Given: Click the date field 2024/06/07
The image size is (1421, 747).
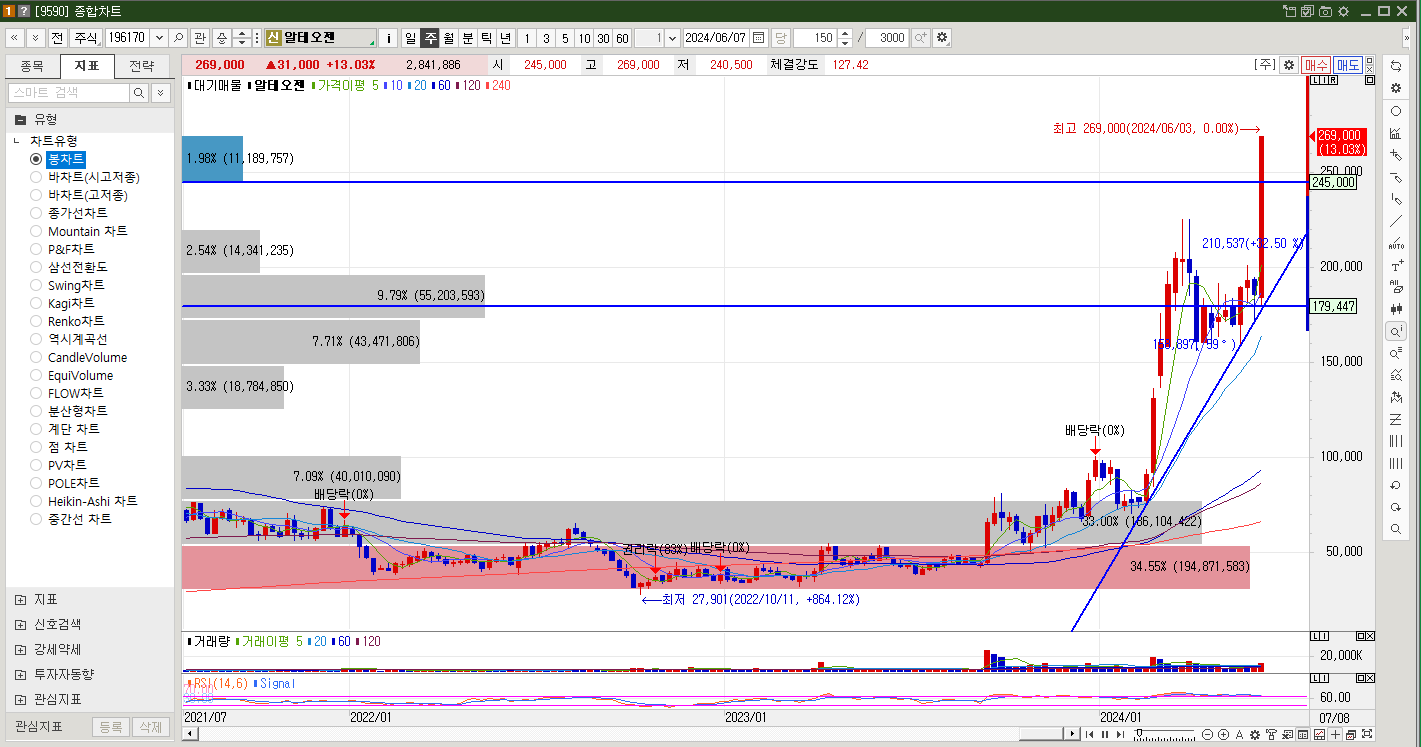Looking at the screenshot, I should [x=716, y=38].
